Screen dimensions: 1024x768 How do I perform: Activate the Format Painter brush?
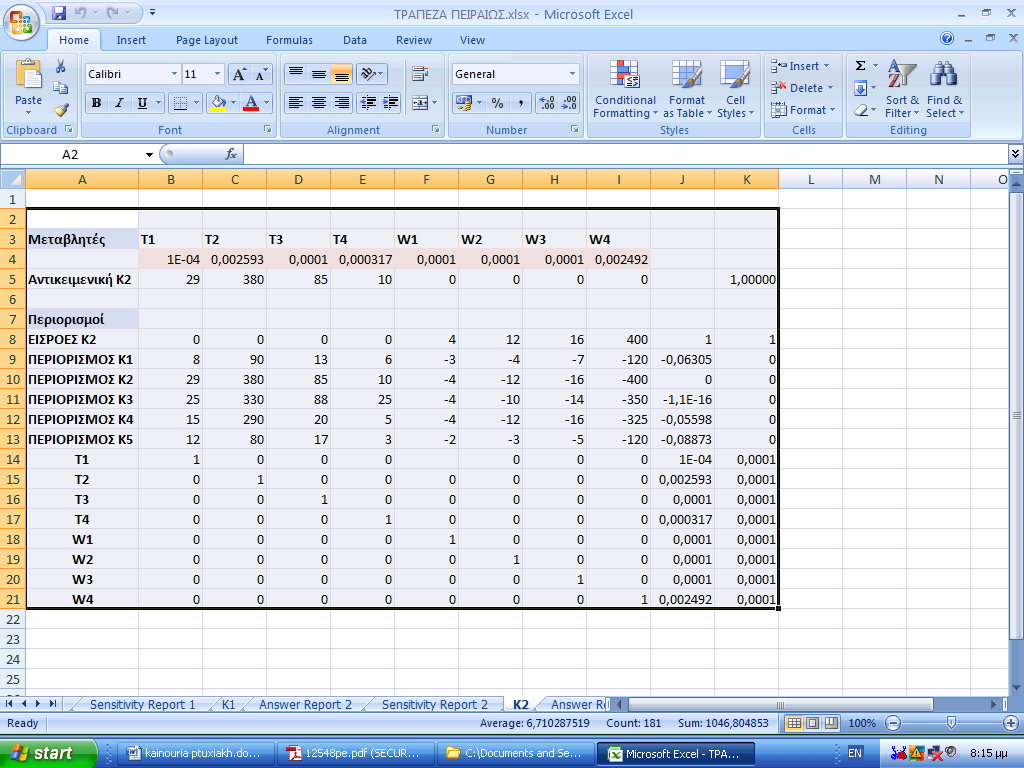(61, 109)
